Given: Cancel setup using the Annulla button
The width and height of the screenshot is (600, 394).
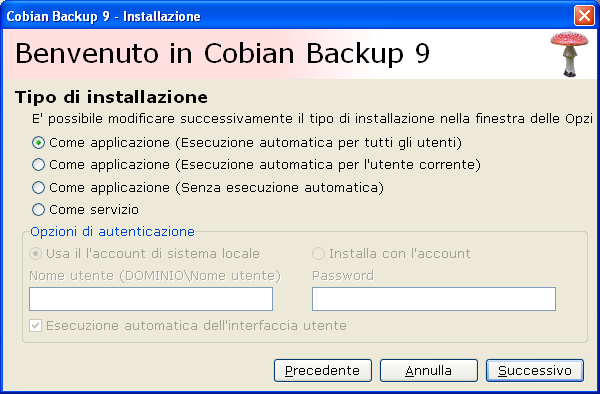Looking at the screenshot, I should point(429,370).
